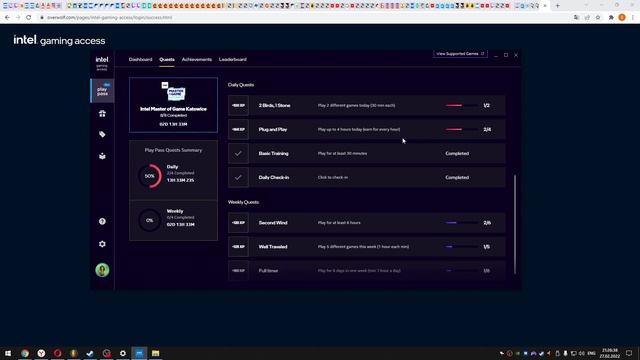Screen dimensions: 640x360
Task: Open the gift rewards sidebar icon
Action: pyautogui.click(x=102, y=113)
